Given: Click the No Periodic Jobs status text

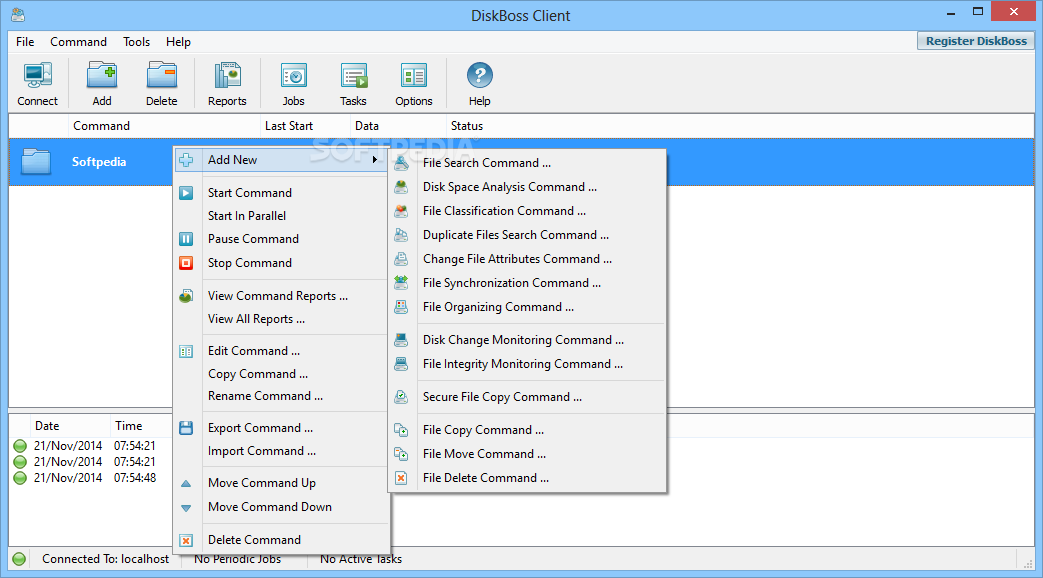Looking at the screenshot, I should (x=237, y=559).
